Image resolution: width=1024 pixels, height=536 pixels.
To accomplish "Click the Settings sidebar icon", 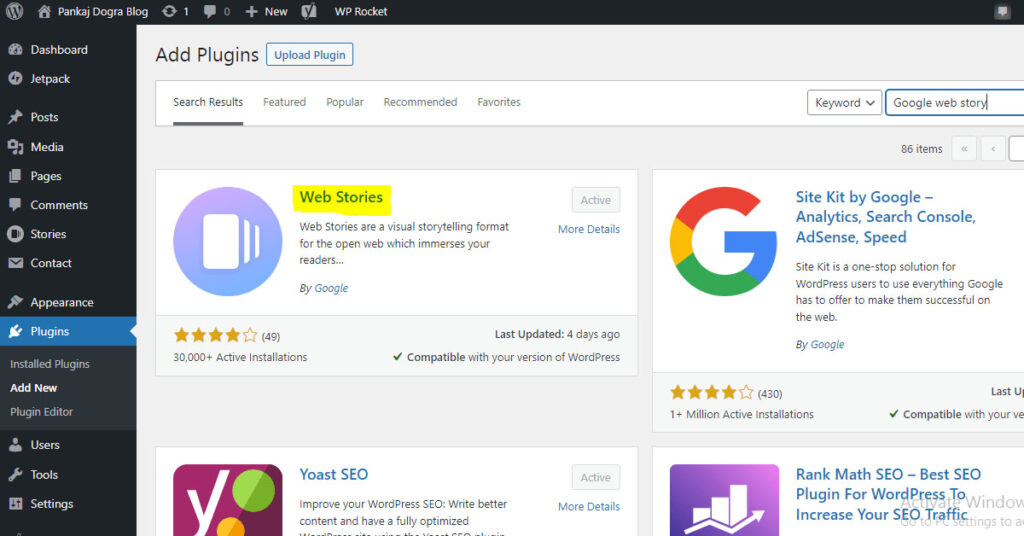I will coord(16,503).
